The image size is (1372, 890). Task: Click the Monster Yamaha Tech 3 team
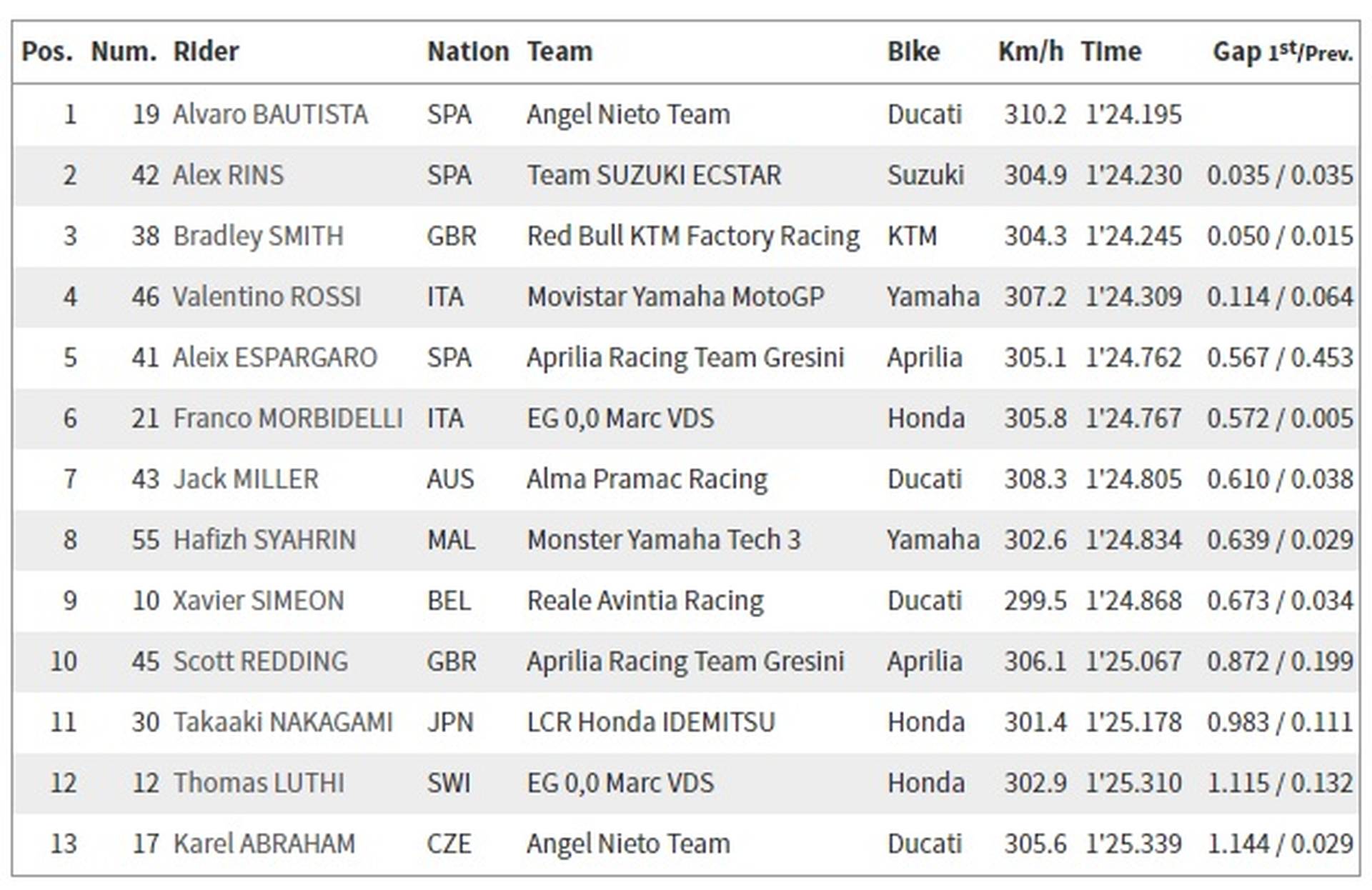pyautogui.click(x=664, y=540)
